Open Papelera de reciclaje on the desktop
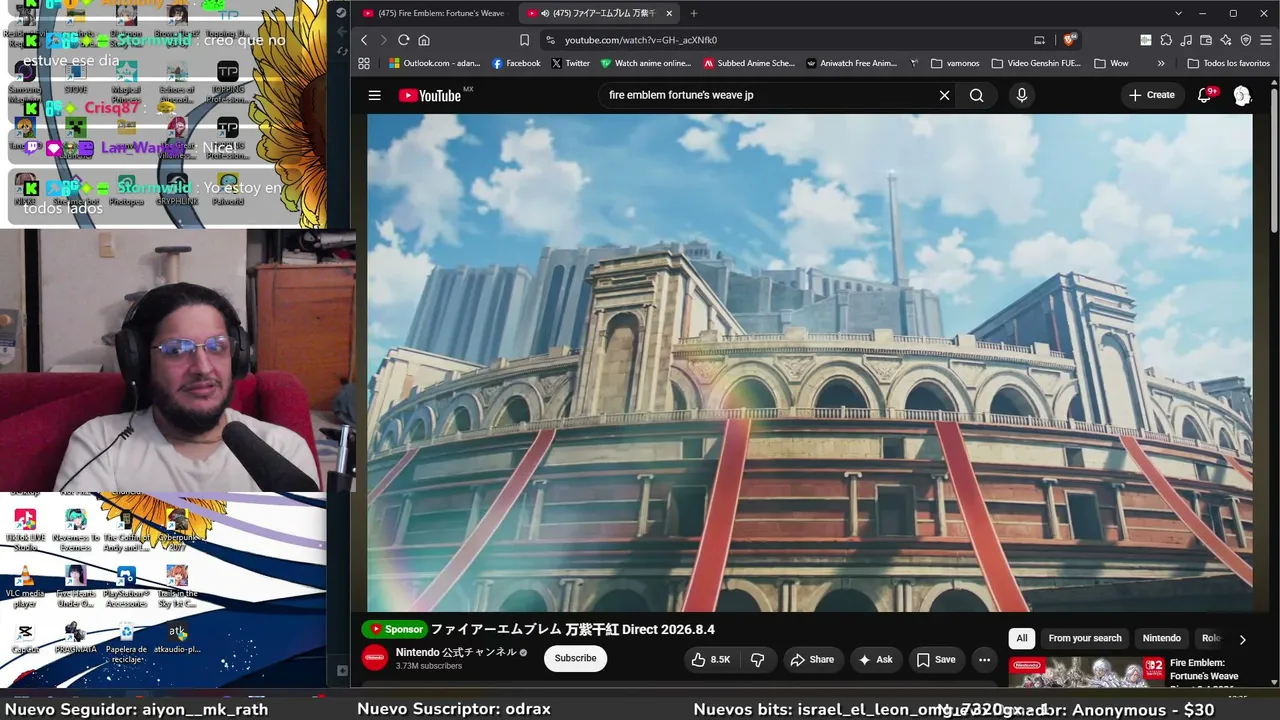 point(126,642)
